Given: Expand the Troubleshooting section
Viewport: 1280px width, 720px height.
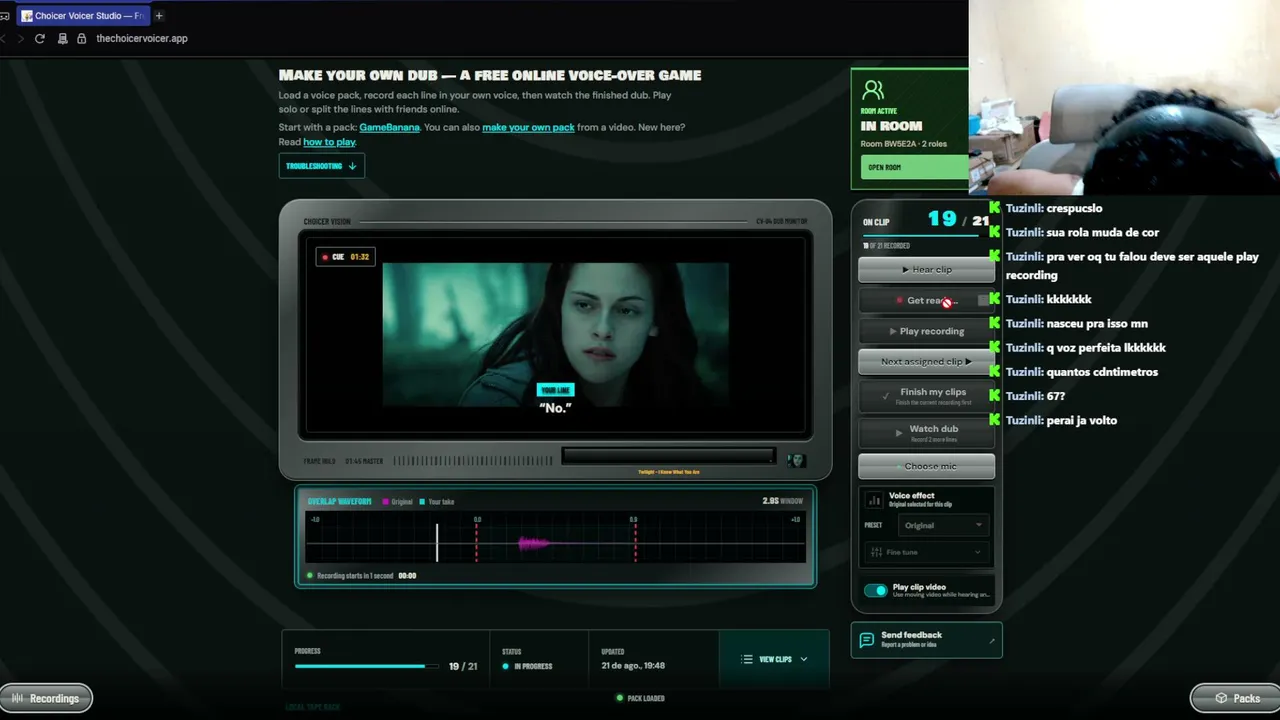Looking at the screenshot, I should point(321,166).
